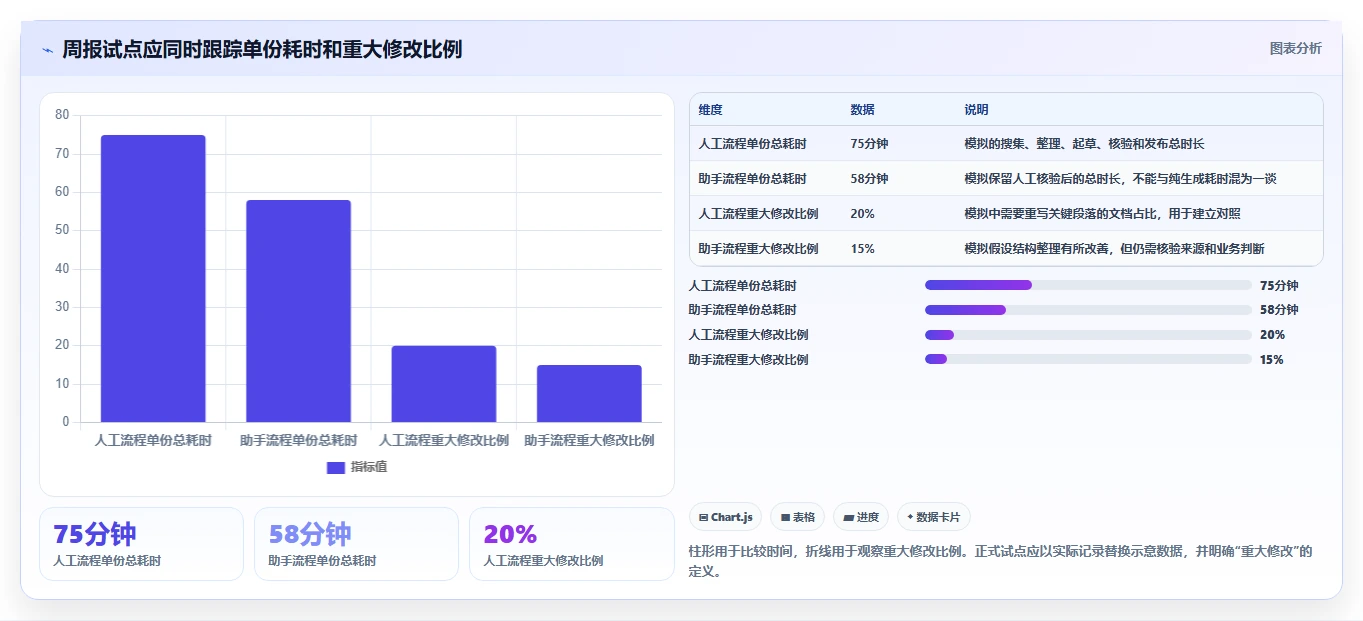Click the title 周报试点应同时跟踪单份耗时和重大修改比例
Viewport: 1363px width, 621px height.
tap(262, 50)
